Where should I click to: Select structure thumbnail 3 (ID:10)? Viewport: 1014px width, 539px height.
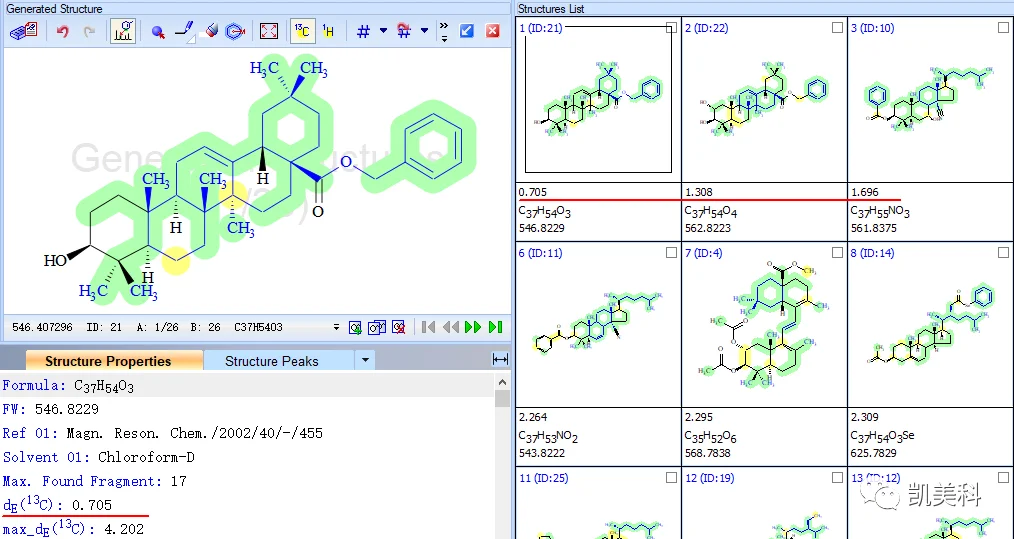click(931, 100)
